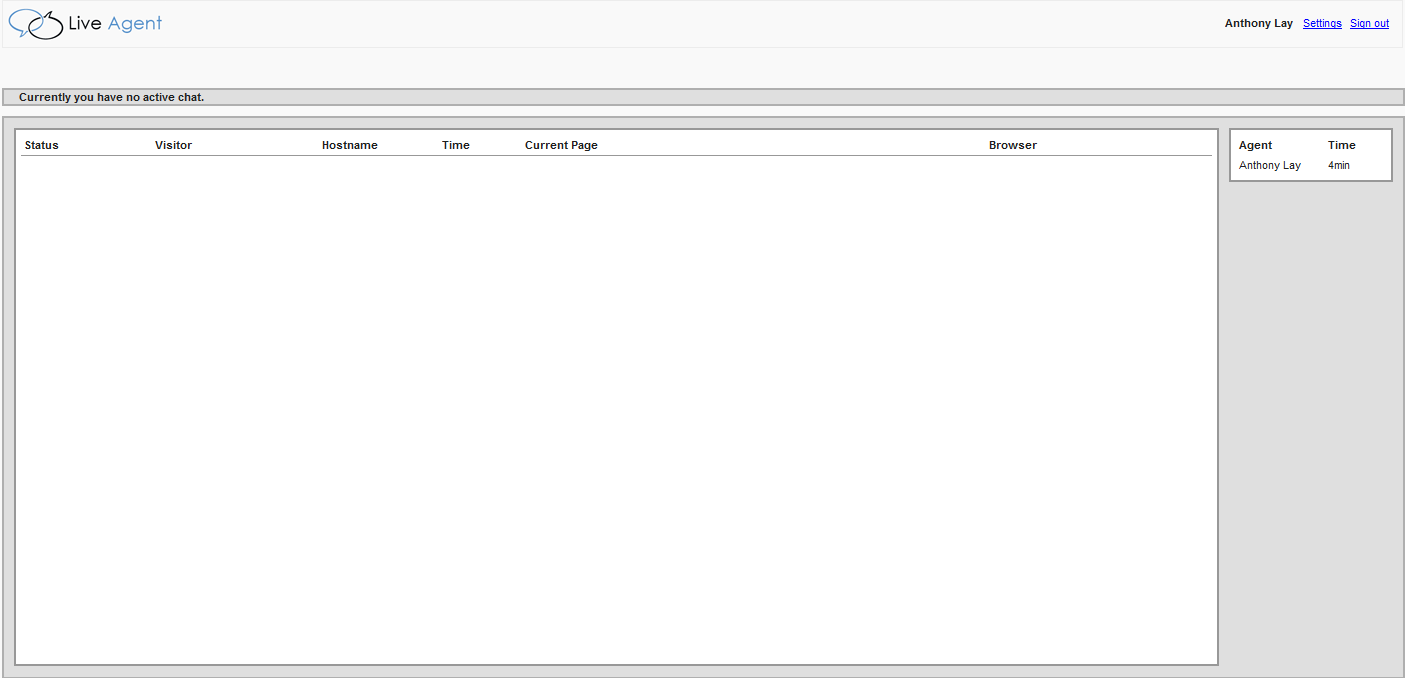This screenshot has height=678, width=1405.
Task: Click the Anthony Lay name in the header
Action: point(1259,23)
